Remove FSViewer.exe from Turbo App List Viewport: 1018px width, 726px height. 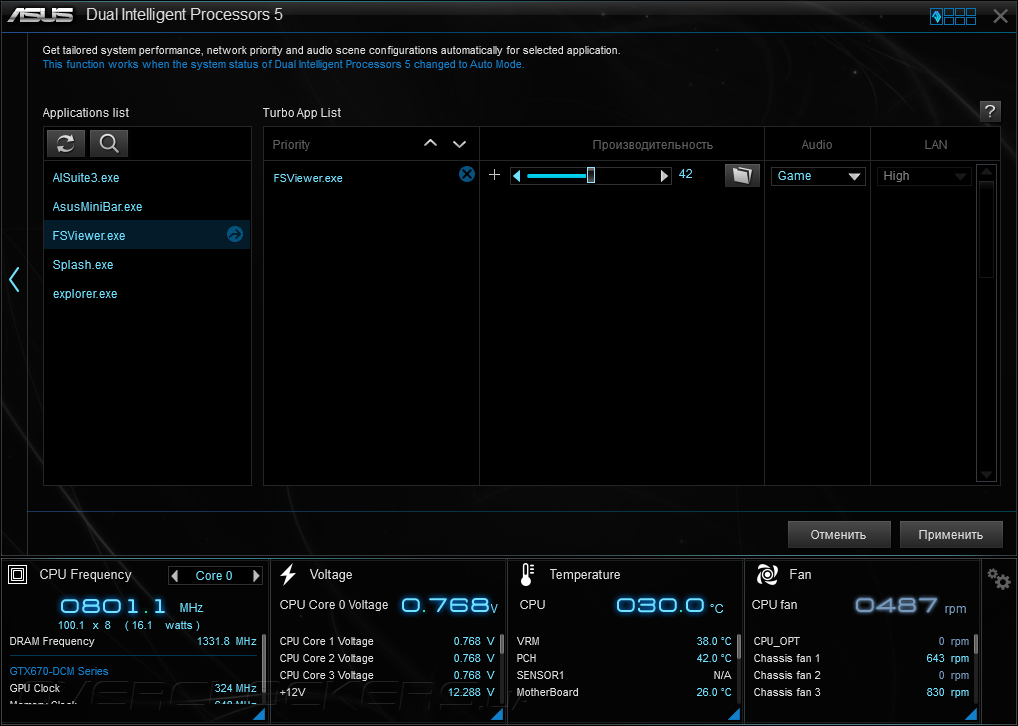[467, 174]
